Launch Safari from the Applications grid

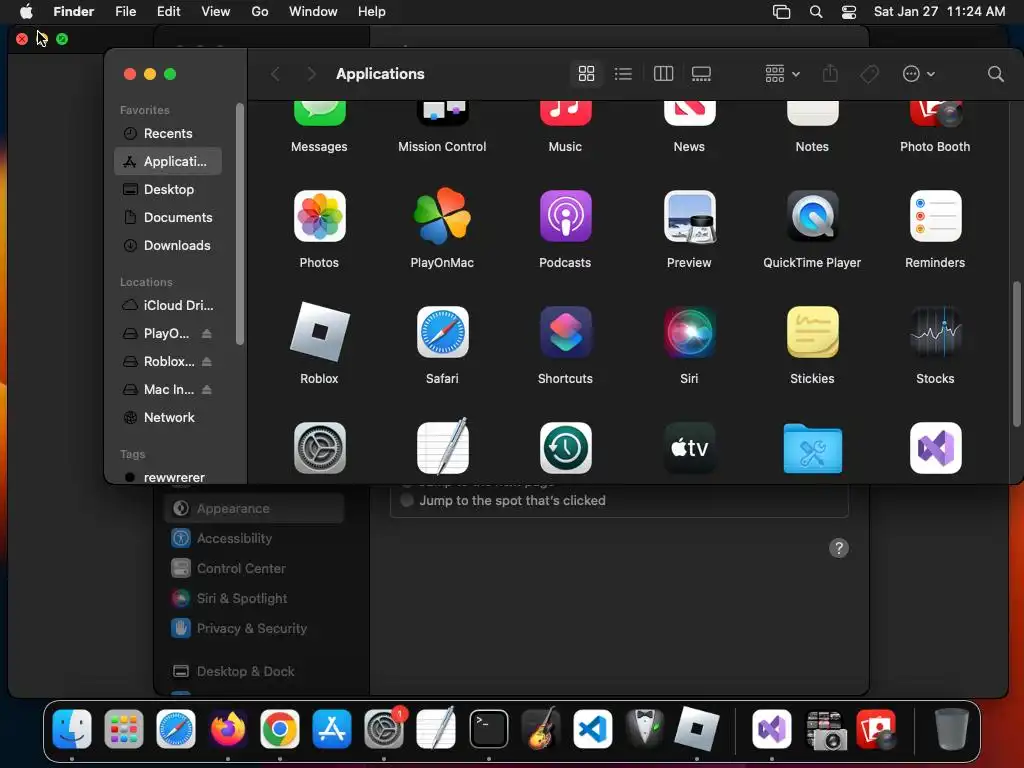pyautogui.click(x=442, y=332)
